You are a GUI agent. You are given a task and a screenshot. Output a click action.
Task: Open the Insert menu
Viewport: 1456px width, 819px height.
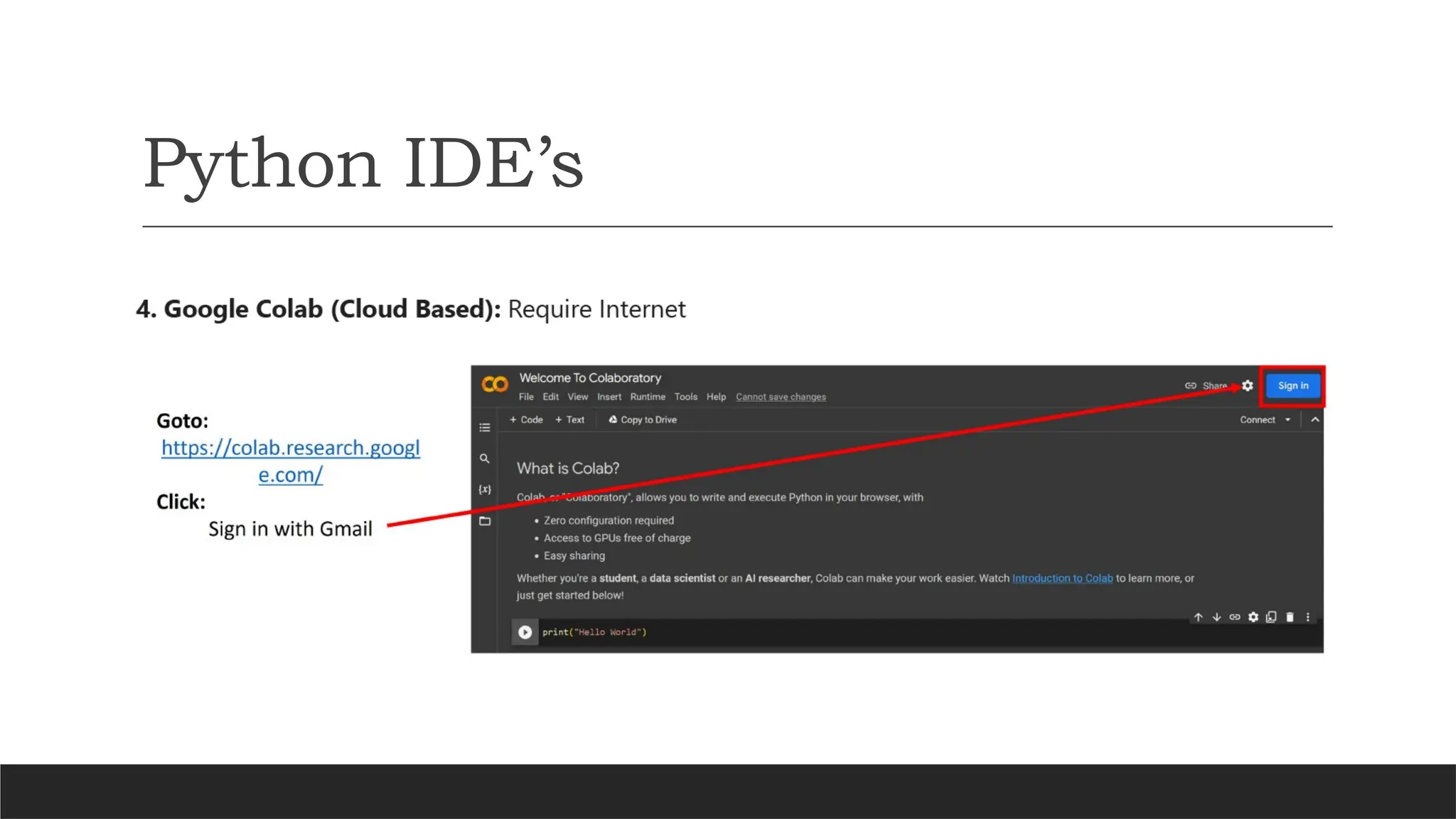(x=609, y=397)
